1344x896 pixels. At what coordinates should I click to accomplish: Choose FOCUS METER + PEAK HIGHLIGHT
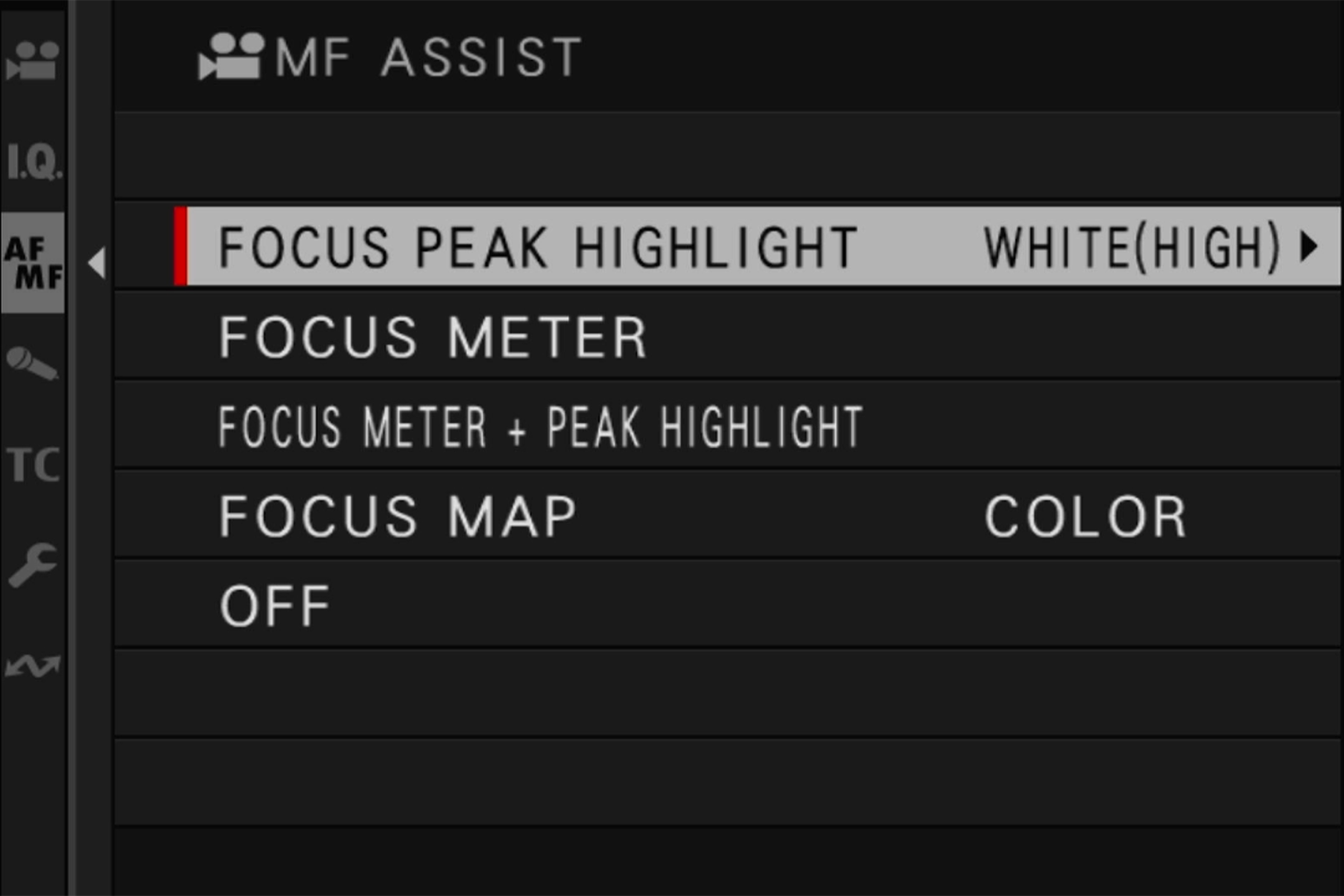[x=540, y=426]
